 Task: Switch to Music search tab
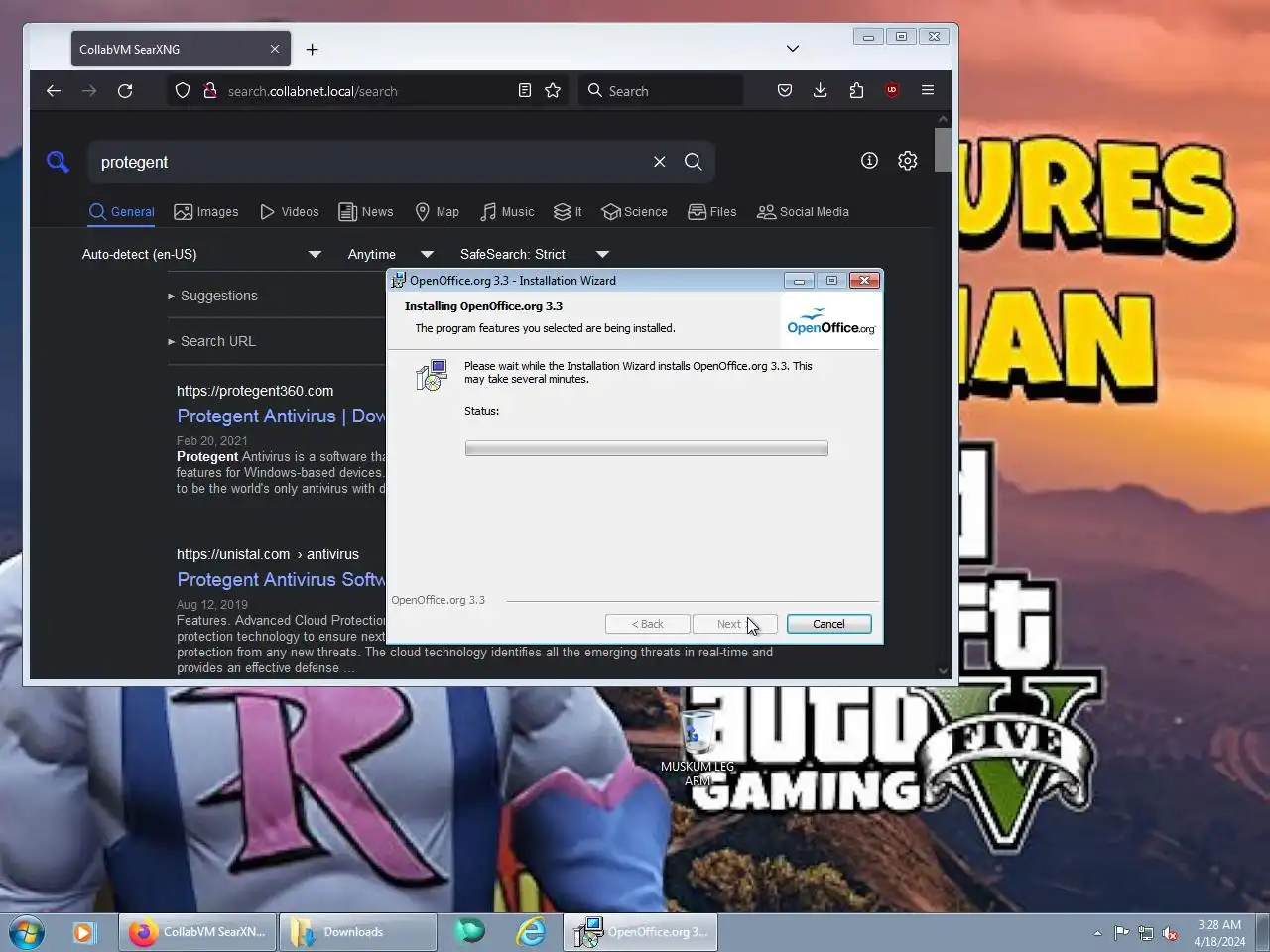(x=507, y=212)
